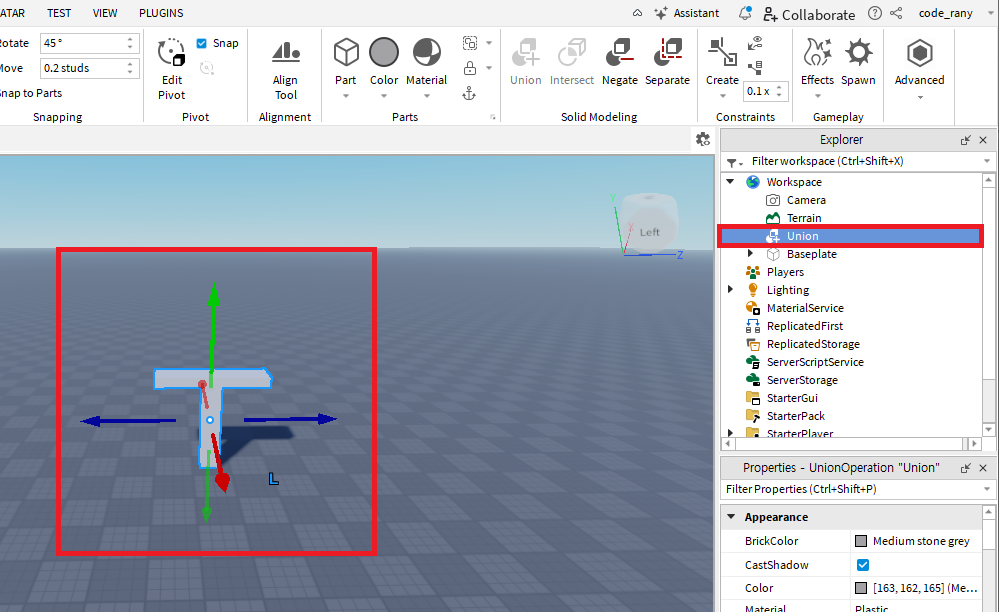Image resolution: width=999 pixels, height=612 pixels.
Task: Open the Effects dropdown arrow
Action: (x=818, y=96)
